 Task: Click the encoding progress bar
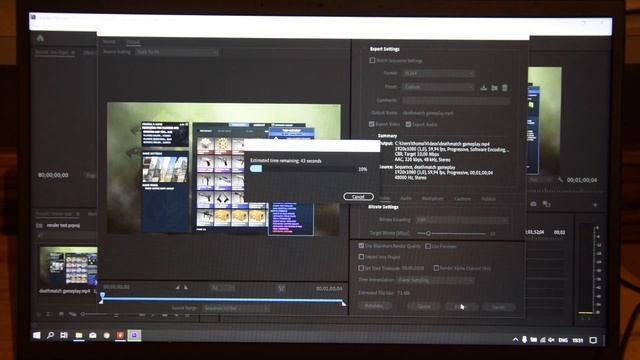(302, 169)
